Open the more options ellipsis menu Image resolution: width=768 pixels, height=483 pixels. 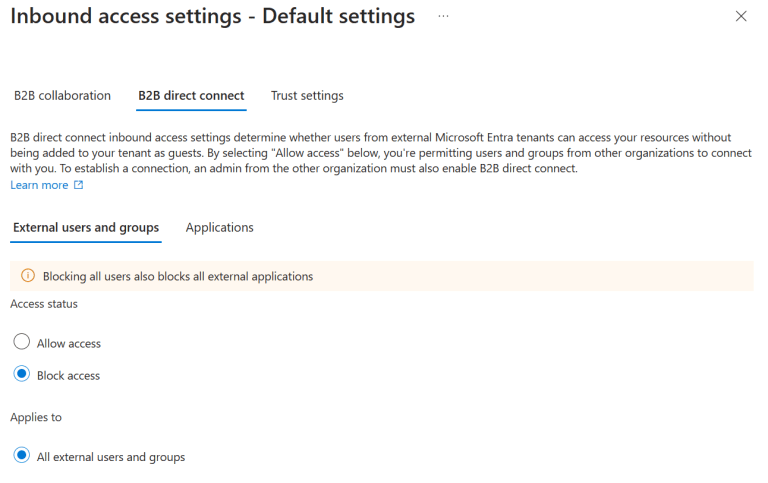pyautogui.click(x=443, y=17)
